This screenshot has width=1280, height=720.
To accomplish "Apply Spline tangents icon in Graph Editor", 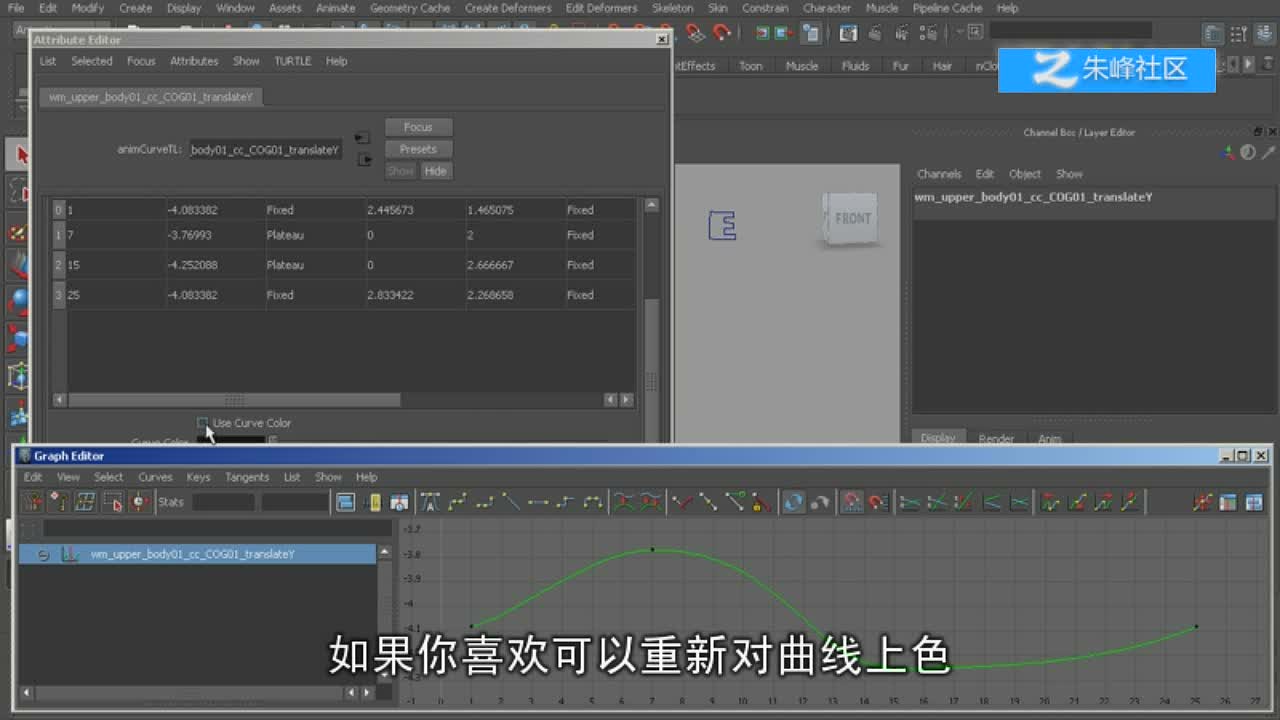I will click(x=458, y=502).
